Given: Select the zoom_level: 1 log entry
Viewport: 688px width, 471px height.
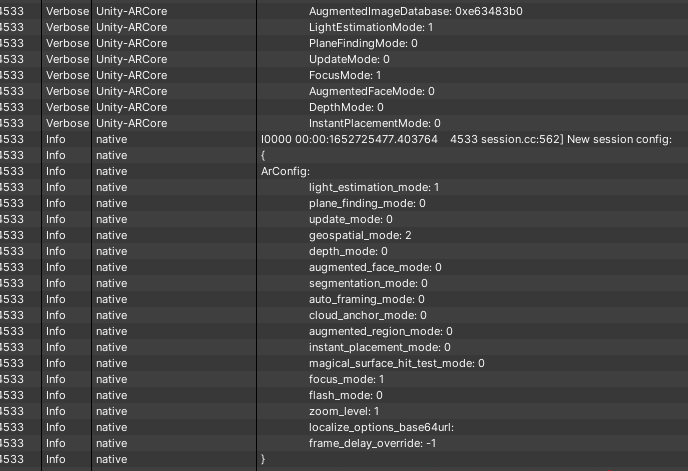Looking at the screenshot, I should click(344, 412).
